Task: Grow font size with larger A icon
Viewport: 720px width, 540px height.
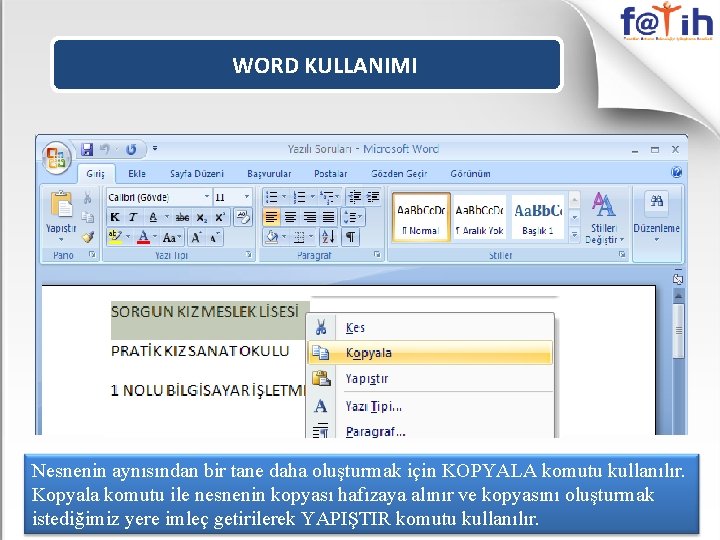Action: [196, 237]
